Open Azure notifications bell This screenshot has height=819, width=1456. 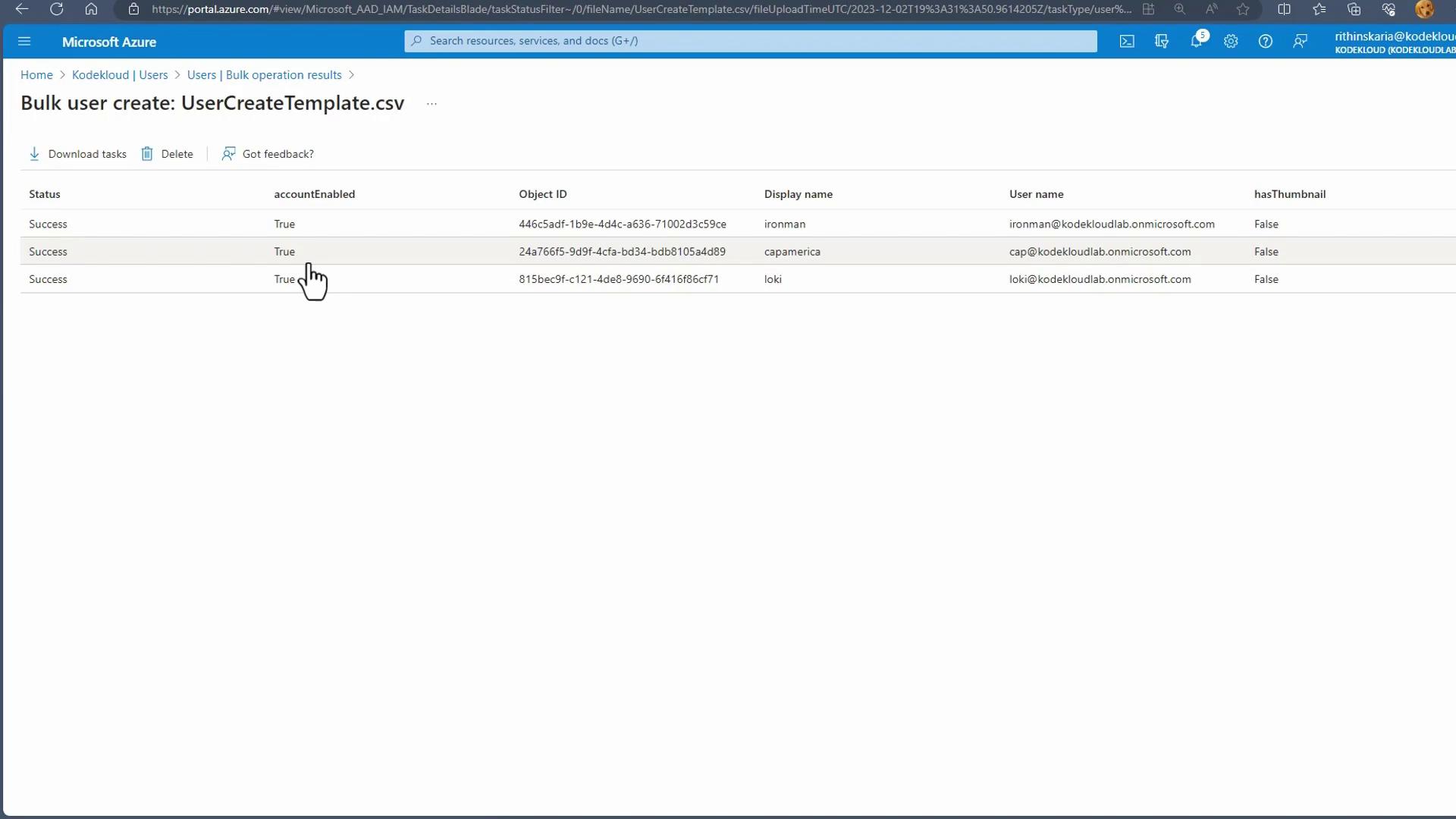coord(1196,42)
